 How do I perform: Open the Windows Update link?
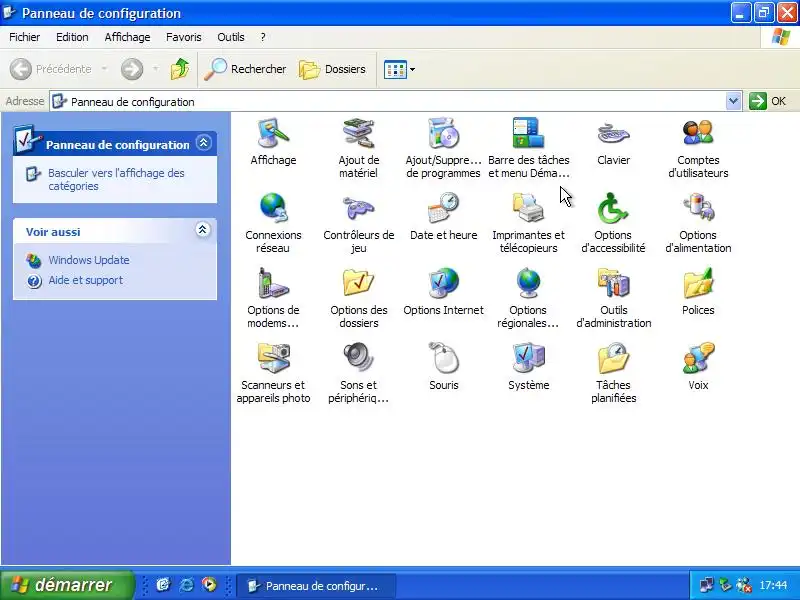(x=89, y=260)
